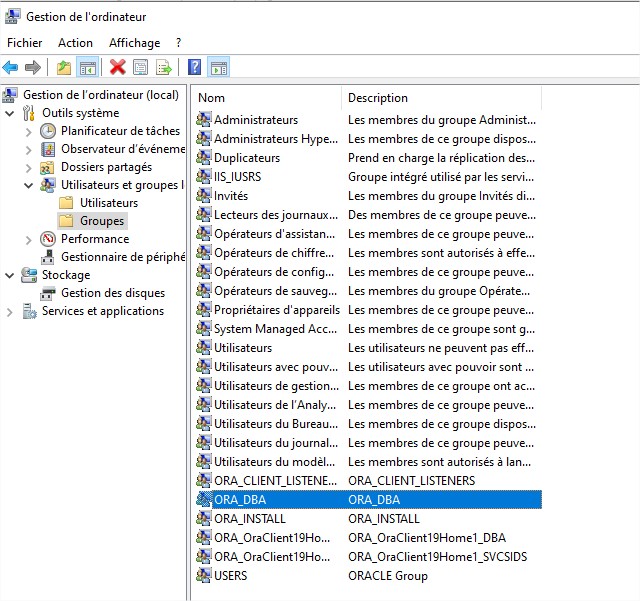This screenshot has height=601, width=640.
Task: Click the Stockage icon in tree
Action: 29,275
